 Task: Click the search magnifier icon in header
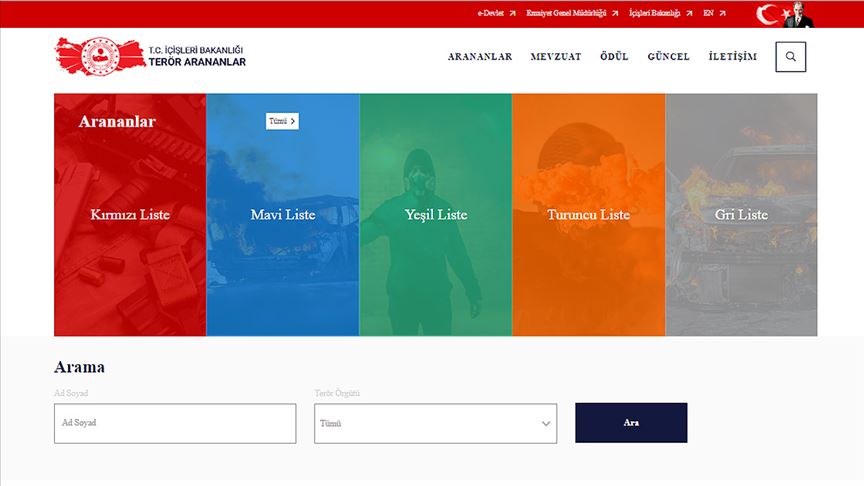(x=790, y=57)
